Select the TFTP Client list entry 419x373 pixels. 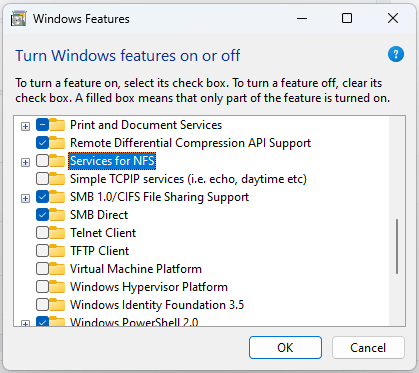[x=99, y=251]
